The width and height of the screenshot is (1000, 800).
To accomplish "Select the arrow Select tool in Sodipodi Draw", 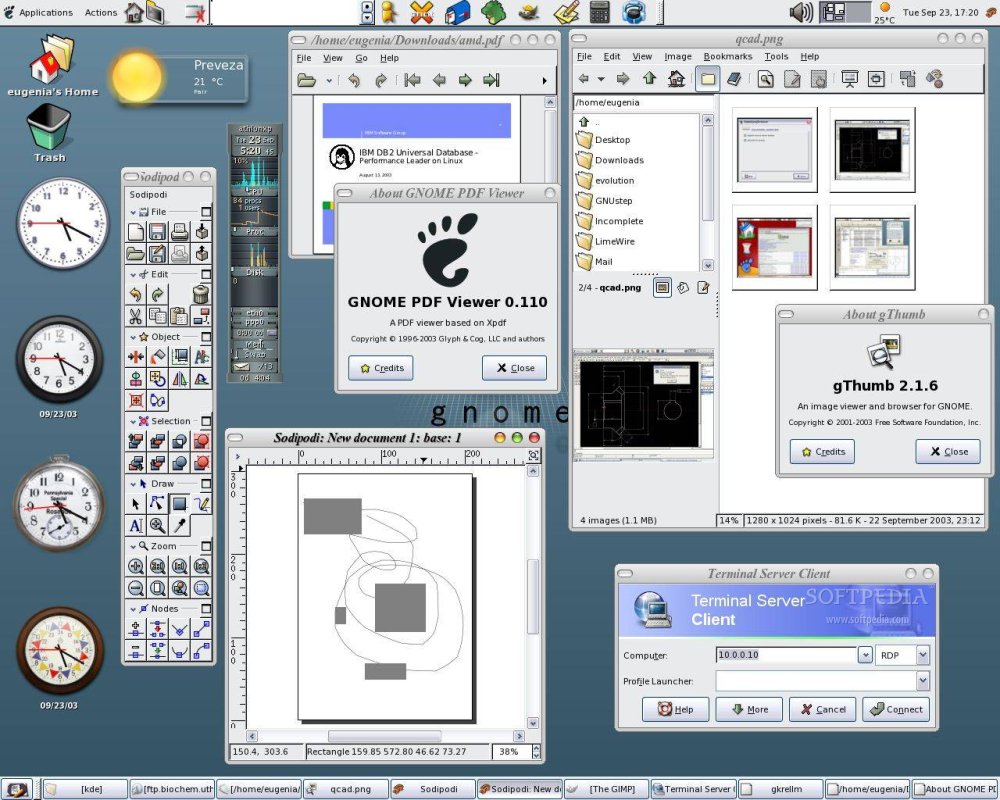I will pos(136,504).
